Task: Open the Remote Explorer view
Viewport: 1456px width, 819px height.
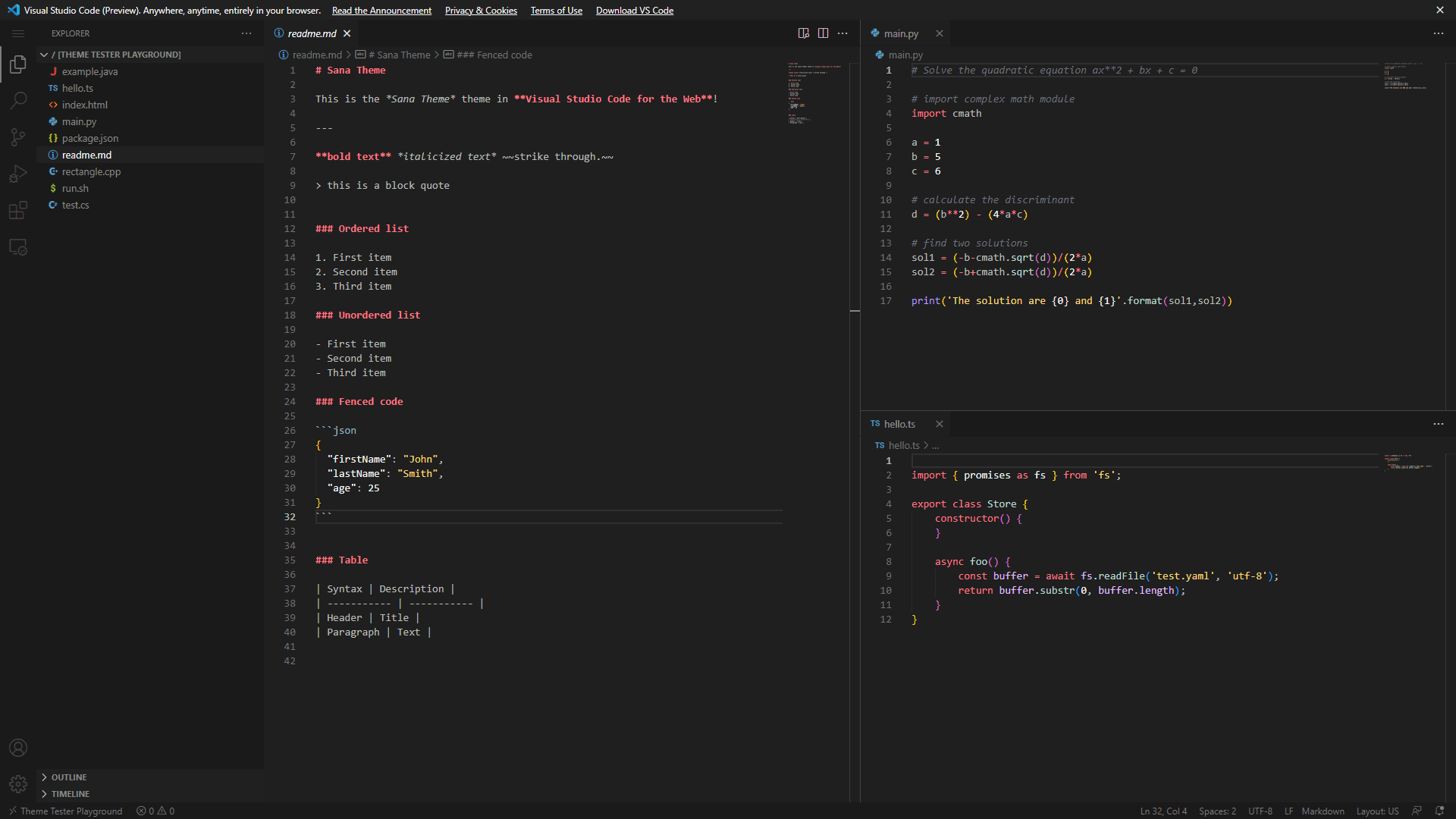Action: click(x=18, y=247)
